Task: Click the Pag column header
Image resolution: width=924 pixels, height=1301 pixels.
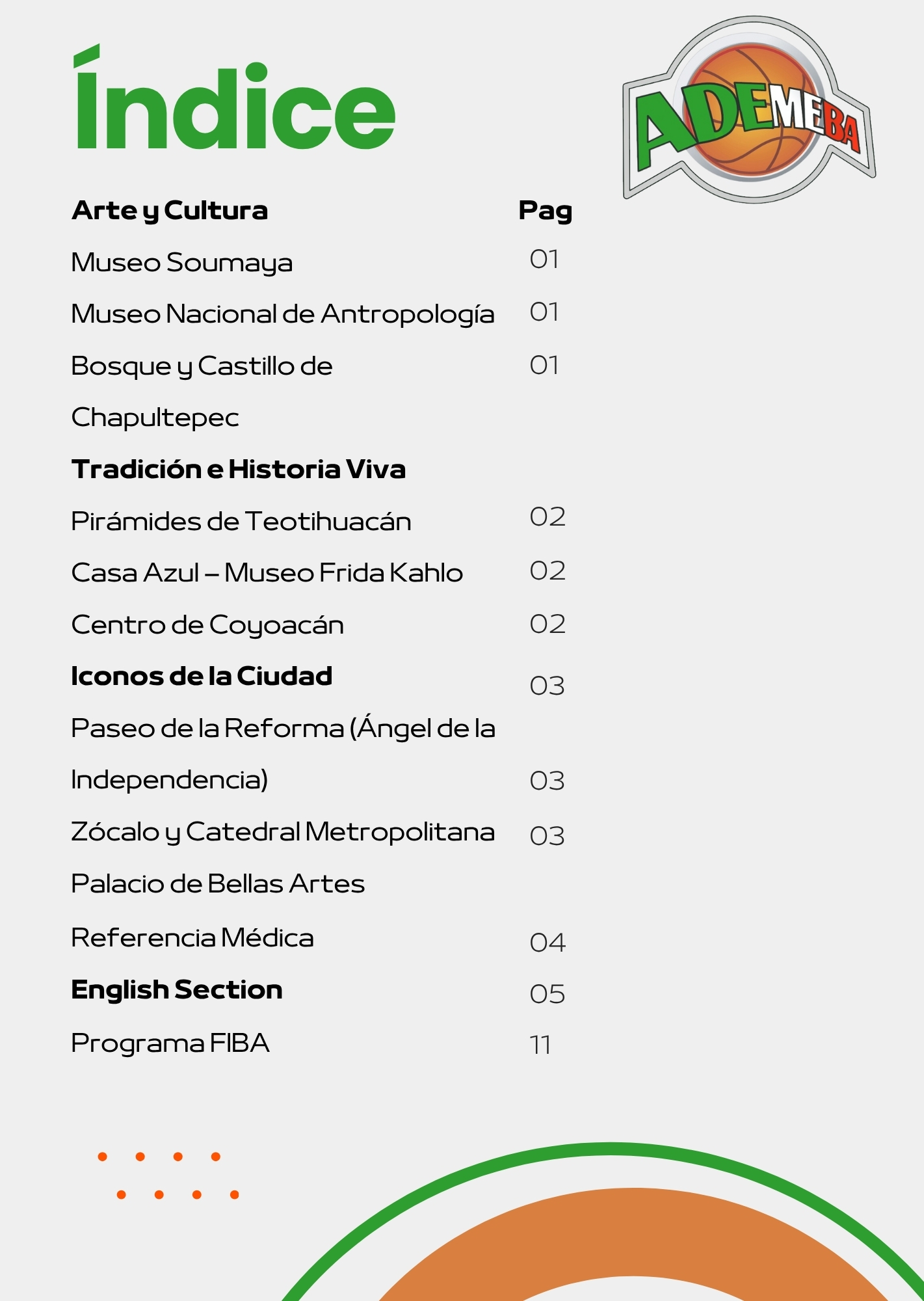Action: coord(545,211)
